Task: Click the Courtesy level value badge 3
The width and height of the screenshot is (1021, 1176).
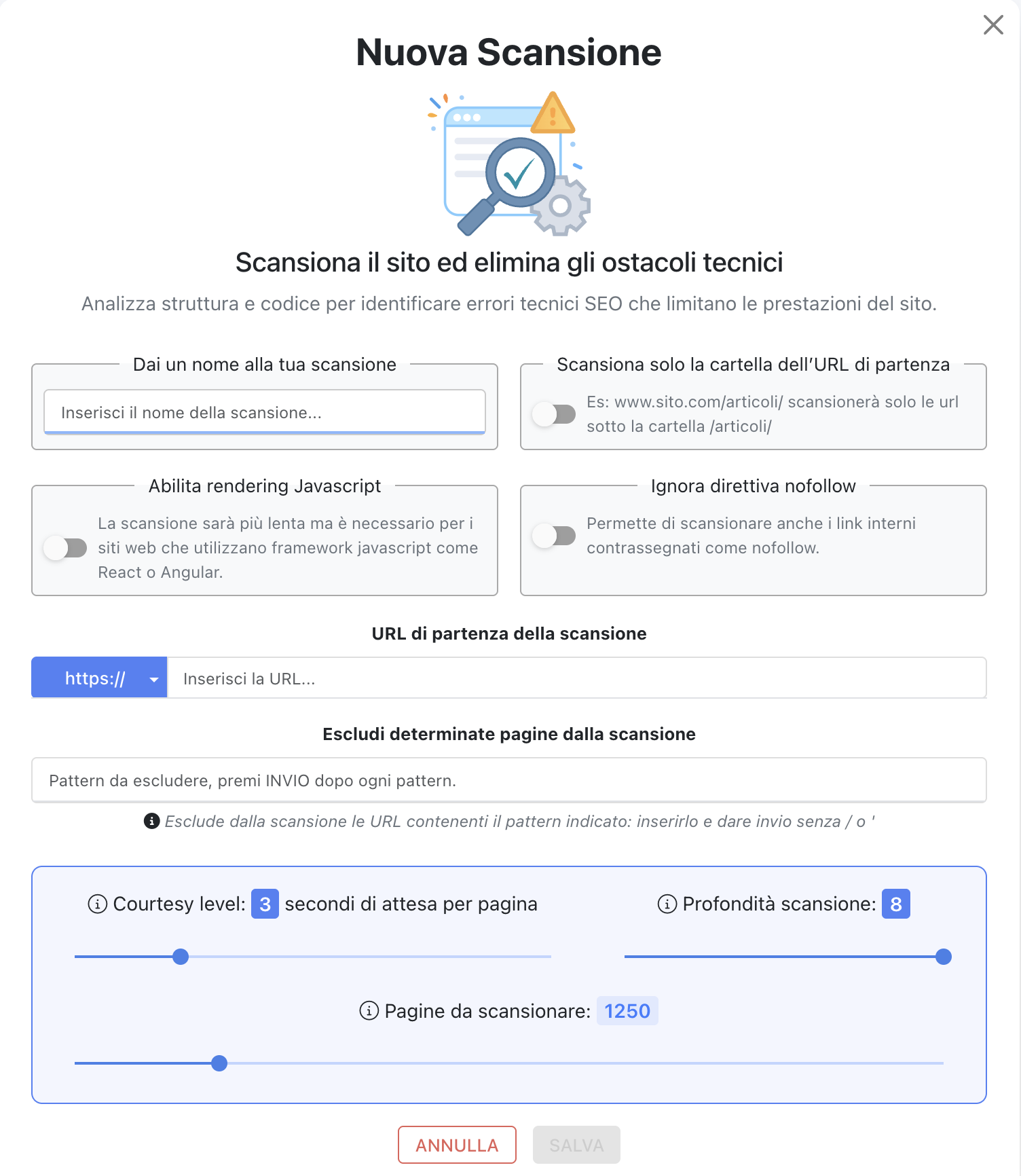Action: tap(265, 904)
